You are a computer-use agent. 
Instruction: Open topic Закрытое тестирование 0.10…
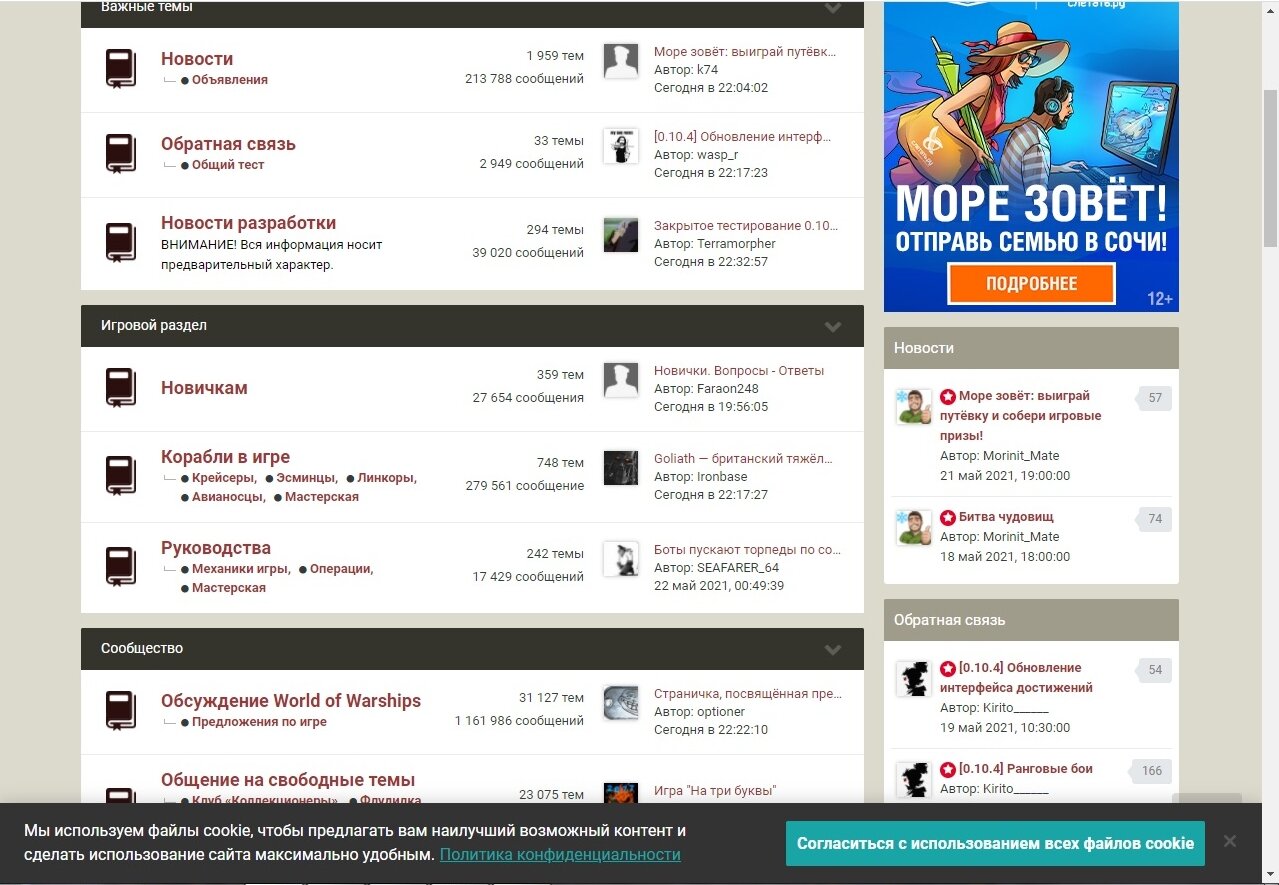point(746,226)
